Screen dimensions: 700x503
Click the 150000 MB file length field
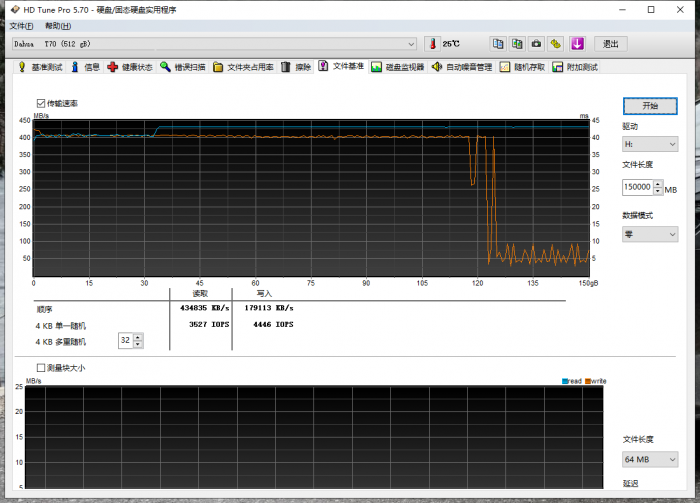(x=636, y=187)
